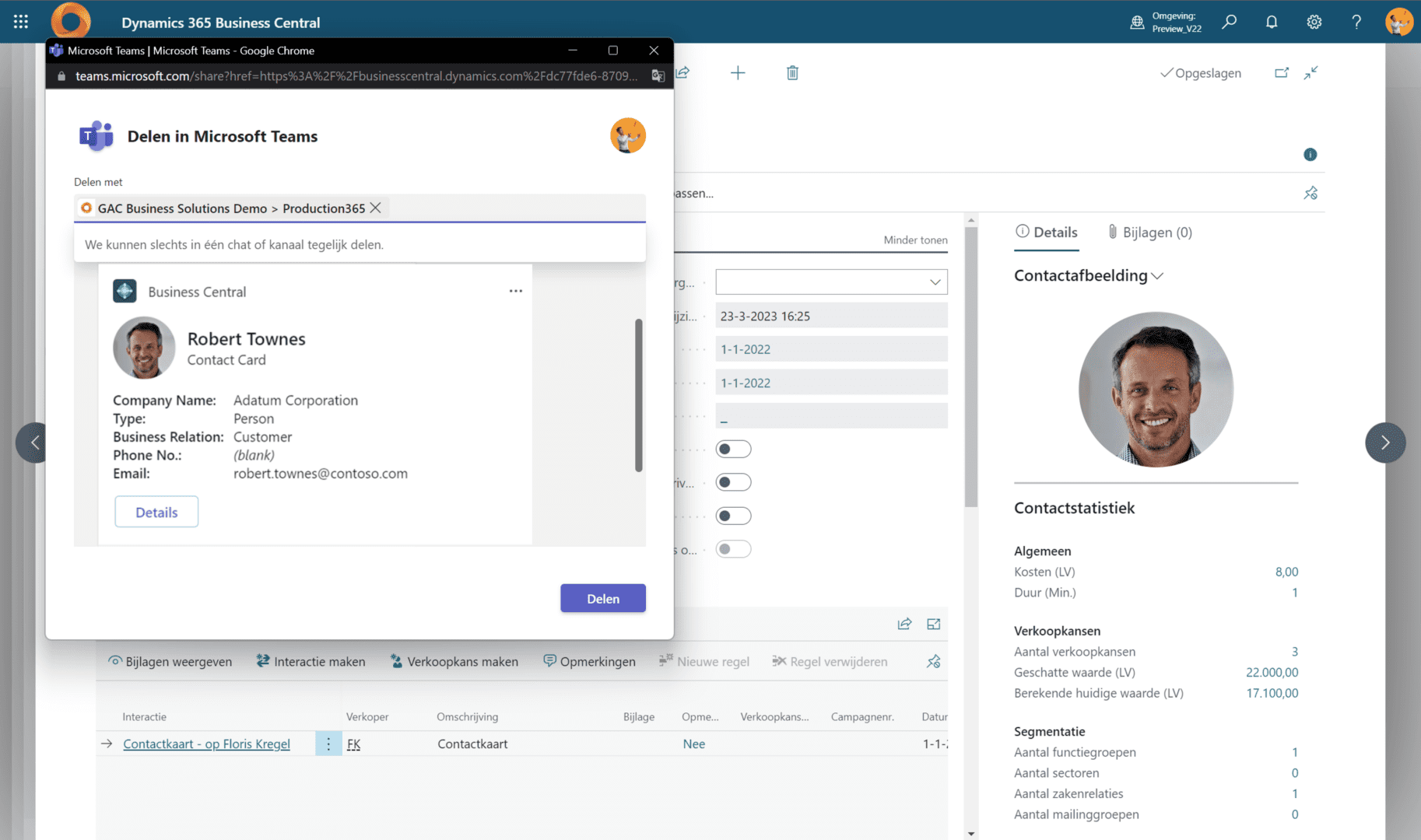Click the Chrome address bar URL
This screenshot has width=1421, height=840.
click(356, 75)
